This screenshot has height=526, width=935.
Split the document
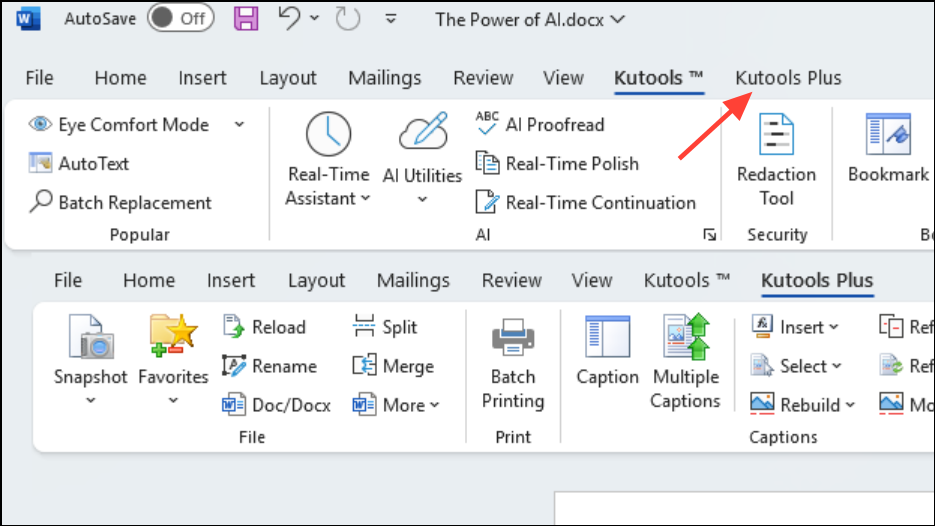[x=384, y=327]
